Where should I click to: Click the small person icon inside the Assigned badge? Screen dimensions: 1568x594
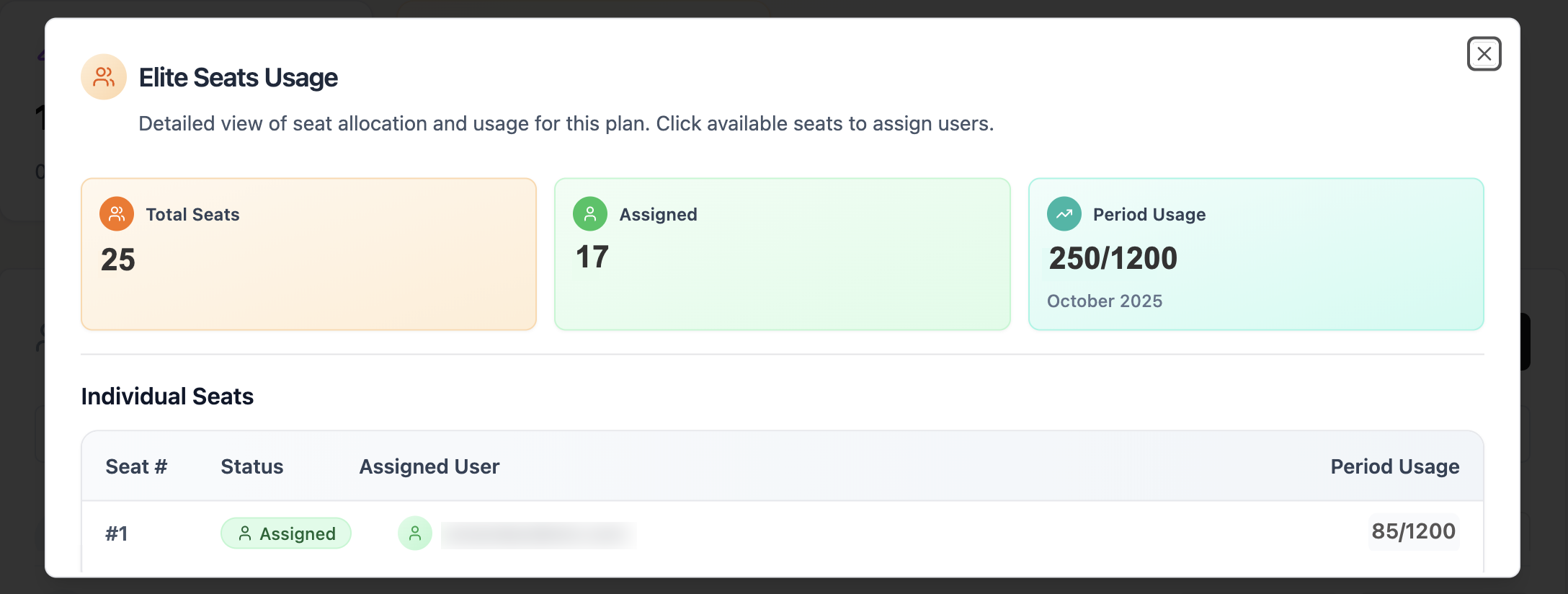pyautogui.click(x=245, y=533)
